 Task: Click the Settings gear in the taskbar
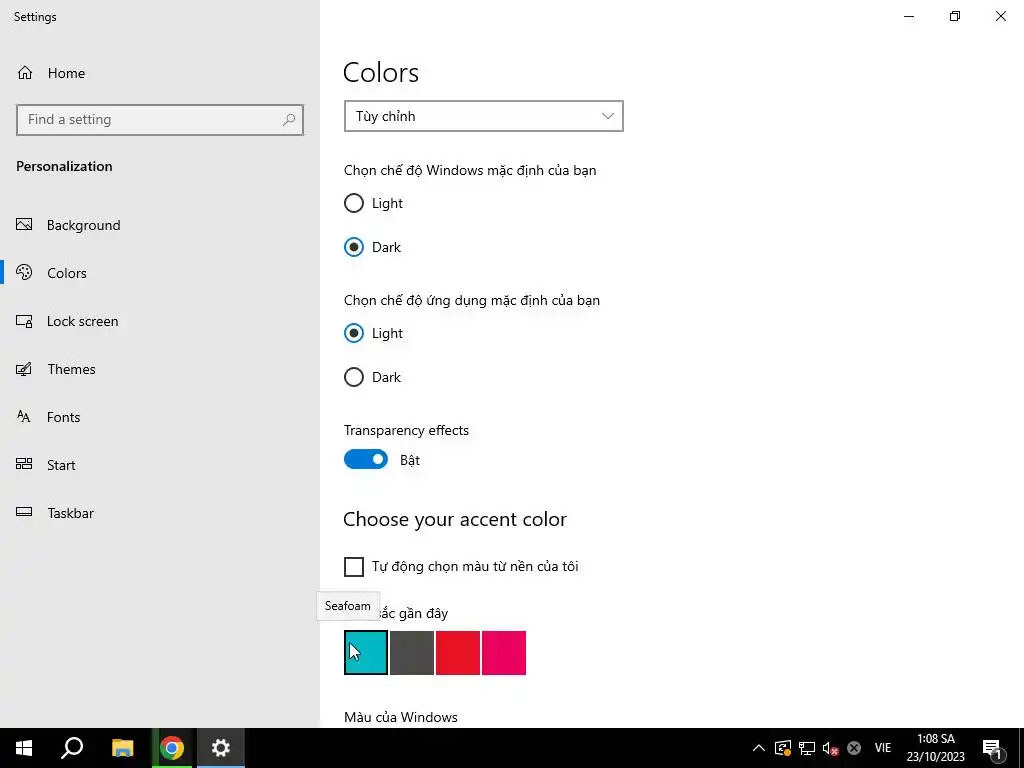(221, 748)
